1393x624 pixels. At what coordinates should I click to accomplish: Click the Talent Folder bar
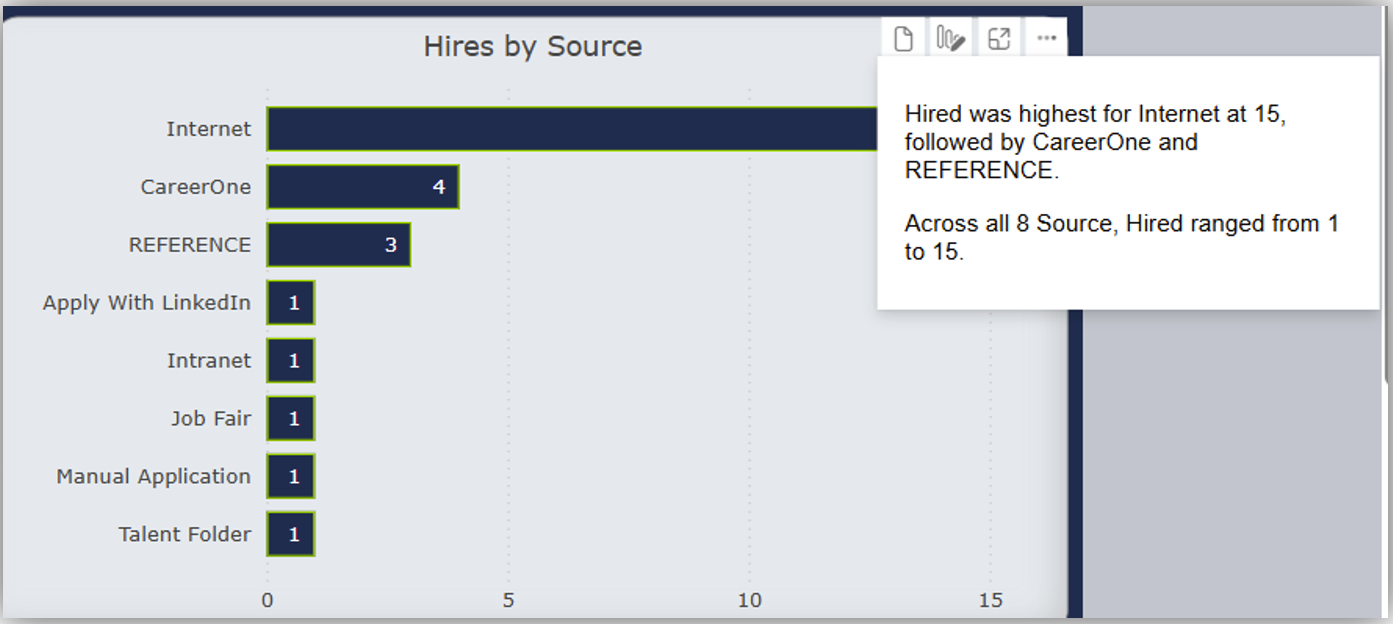click(x=291, y=535)
